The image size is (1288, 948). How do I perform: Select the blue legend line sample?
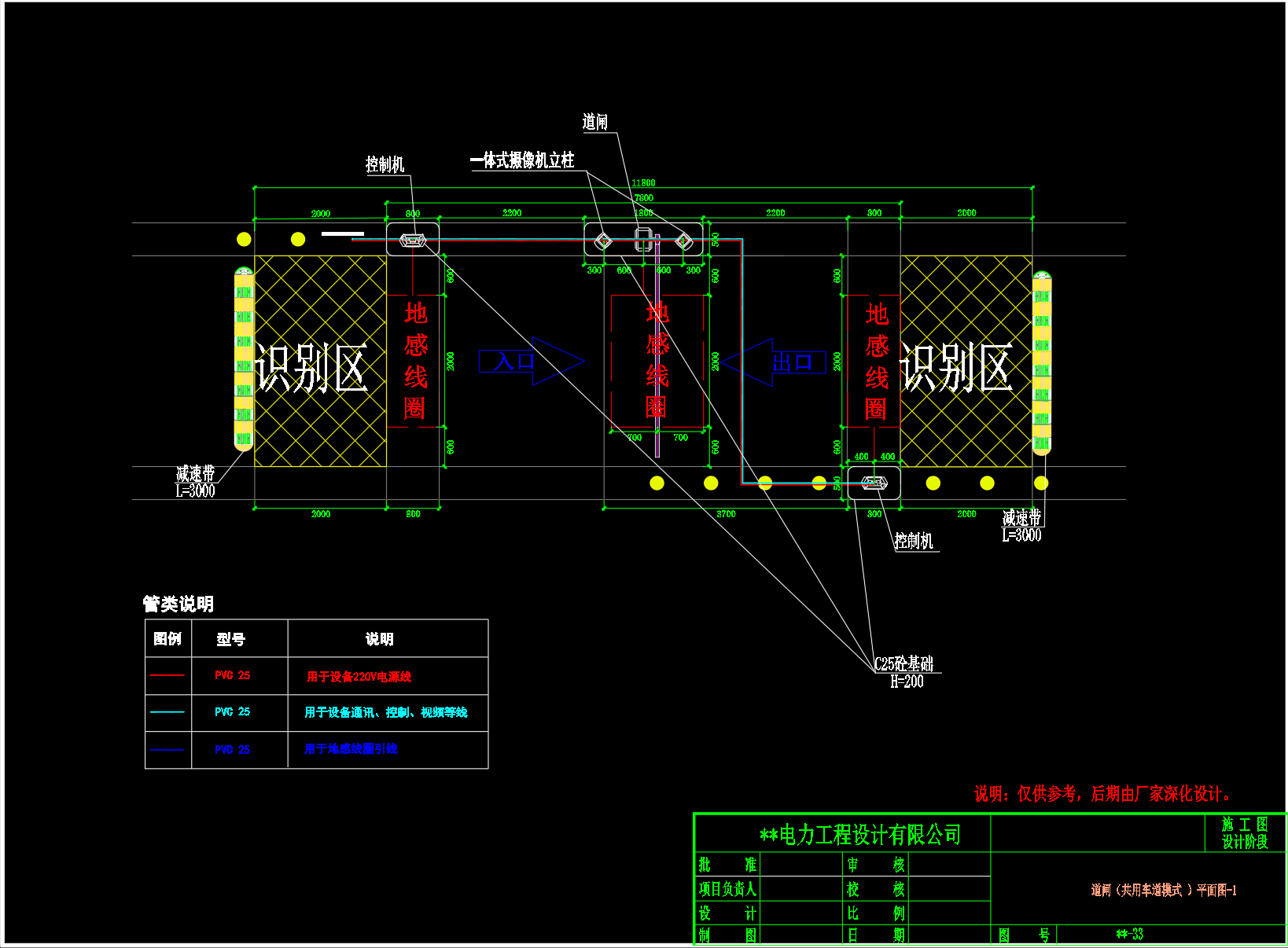[x=167, y=750]
